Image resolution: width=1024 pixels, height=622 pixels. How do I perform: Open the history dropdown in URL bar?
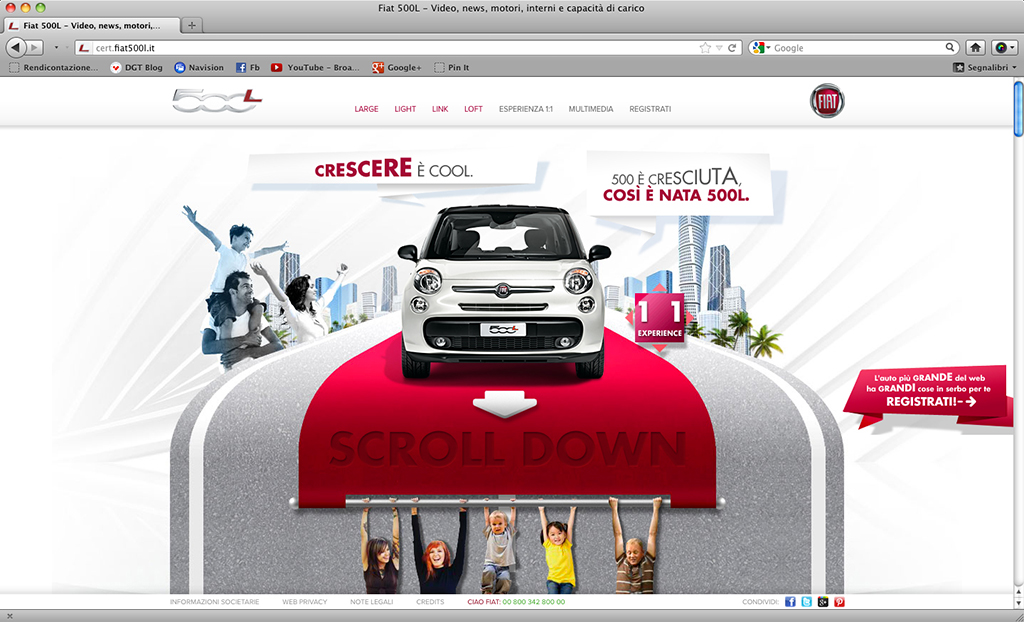(x=719, y=47)
